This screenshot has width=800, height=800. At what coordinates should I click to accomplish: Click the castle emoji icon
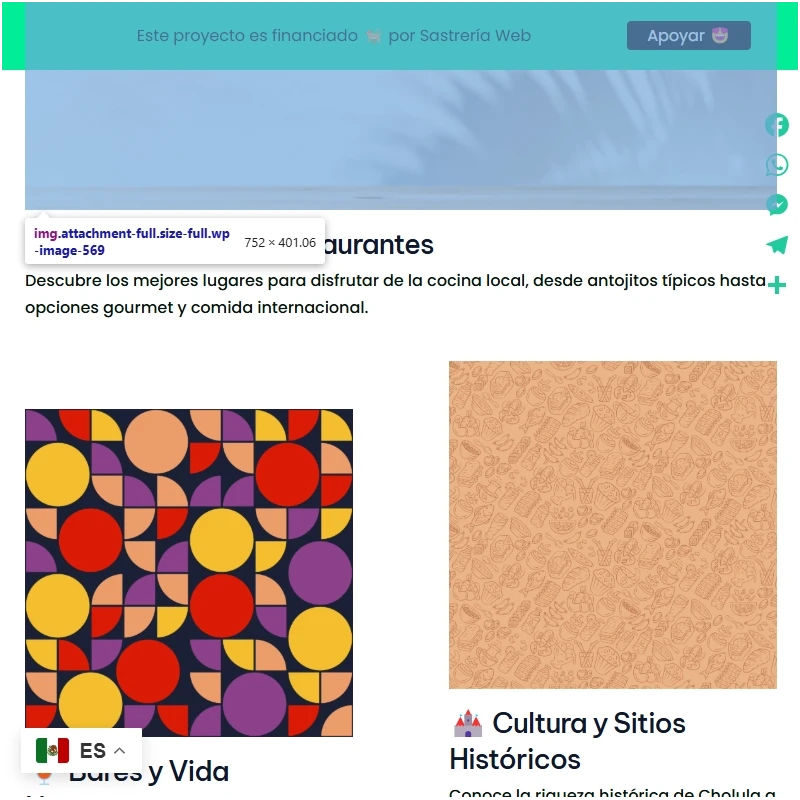point(468,723)
